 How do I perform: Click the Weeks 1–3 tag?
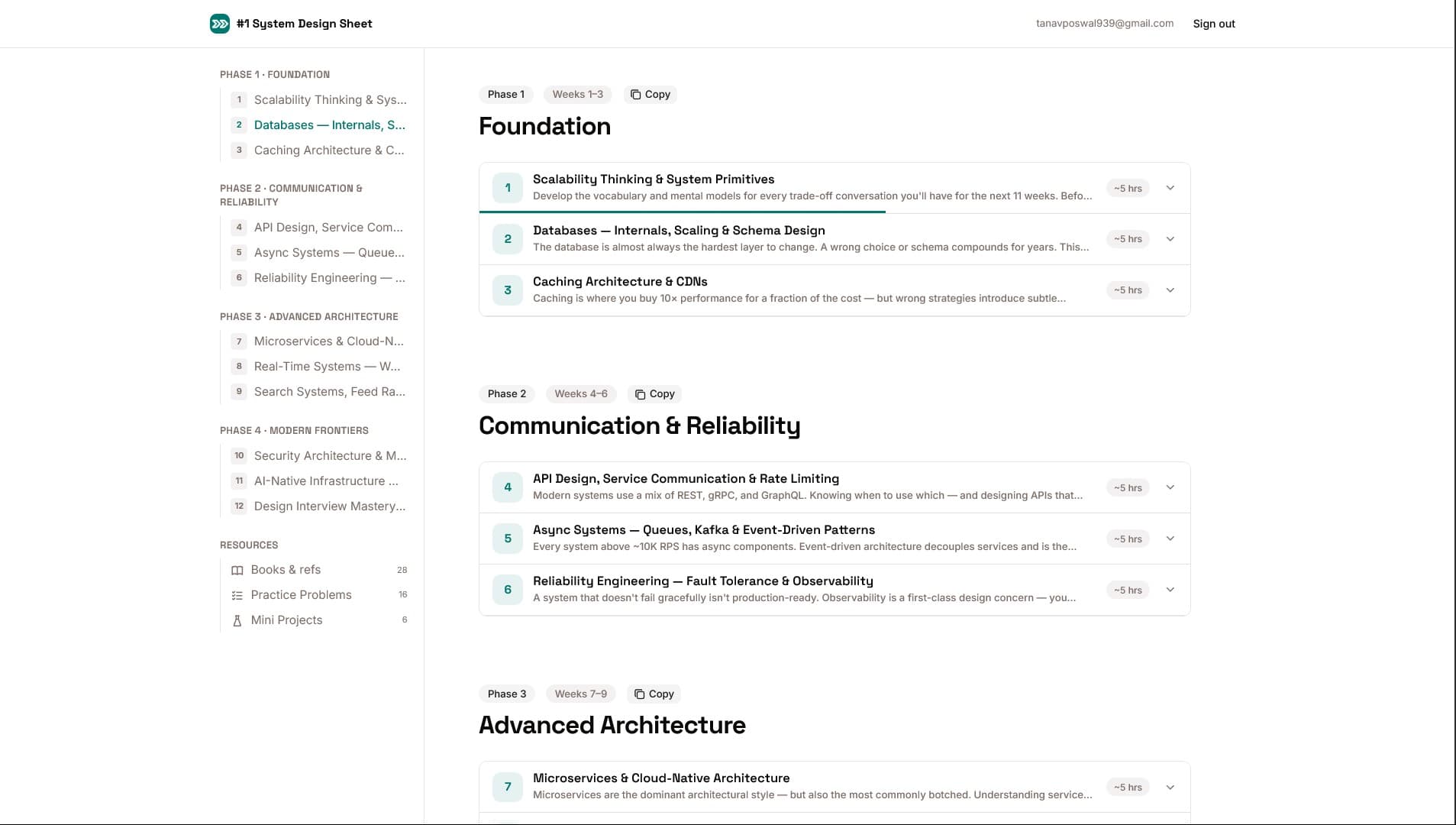point(578,95)
